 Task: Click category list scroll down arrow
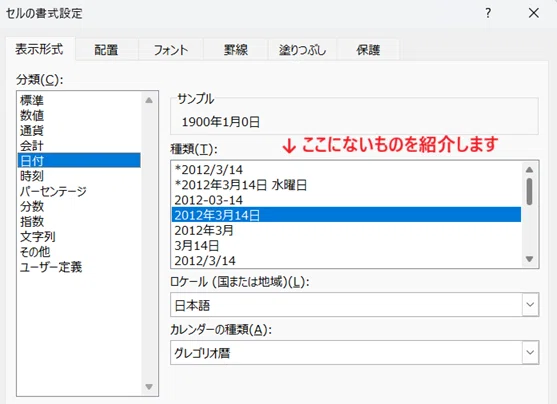[149, 387]
